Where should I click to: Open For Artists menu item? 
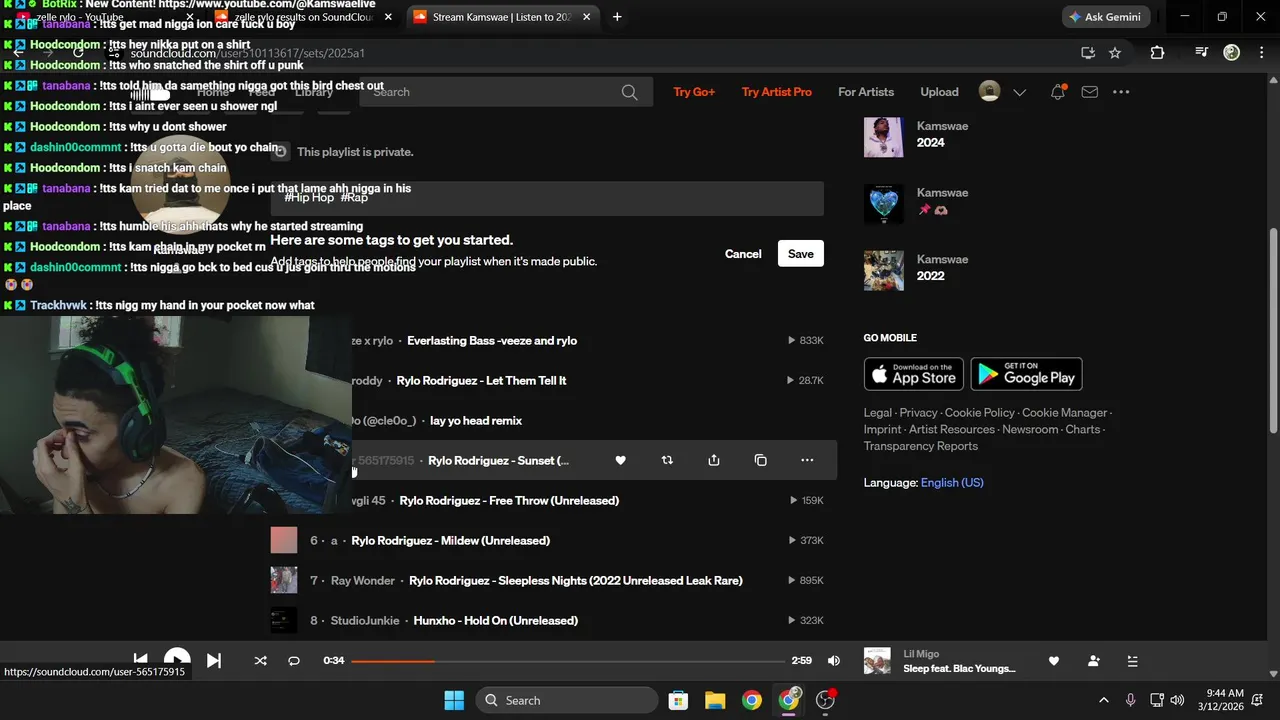coord(866,92)
